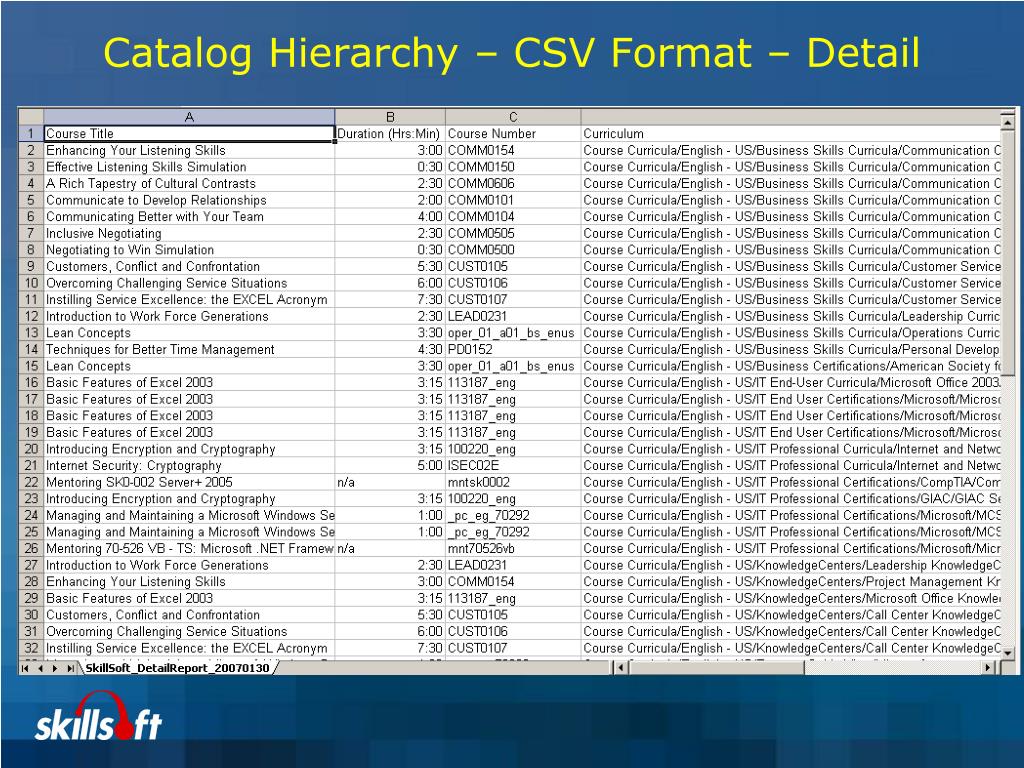Select row 1 header

coord(31,134)
